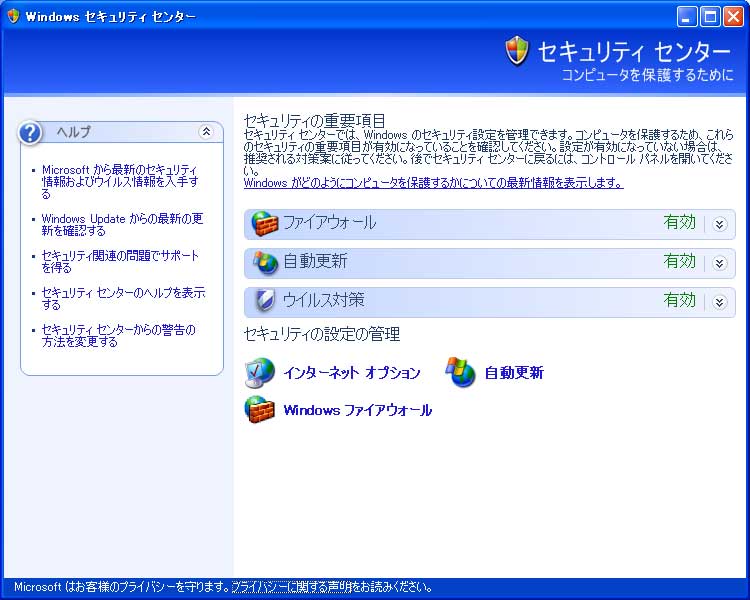Click 有効 status in the 自動更新 row
The image size is (750, 600).
point(679,262)
